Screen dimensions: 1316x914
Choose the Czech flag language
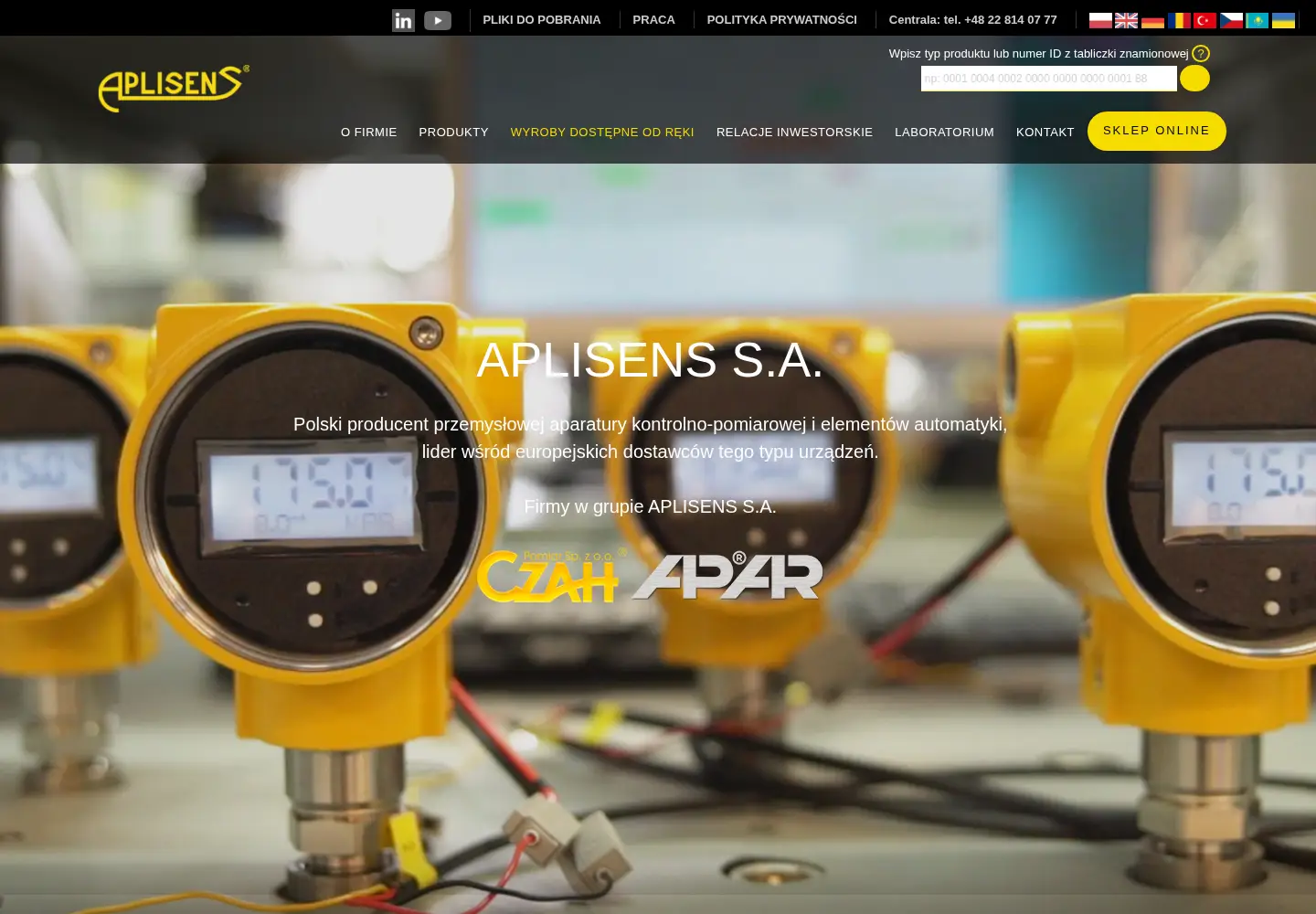point(1231,20)
